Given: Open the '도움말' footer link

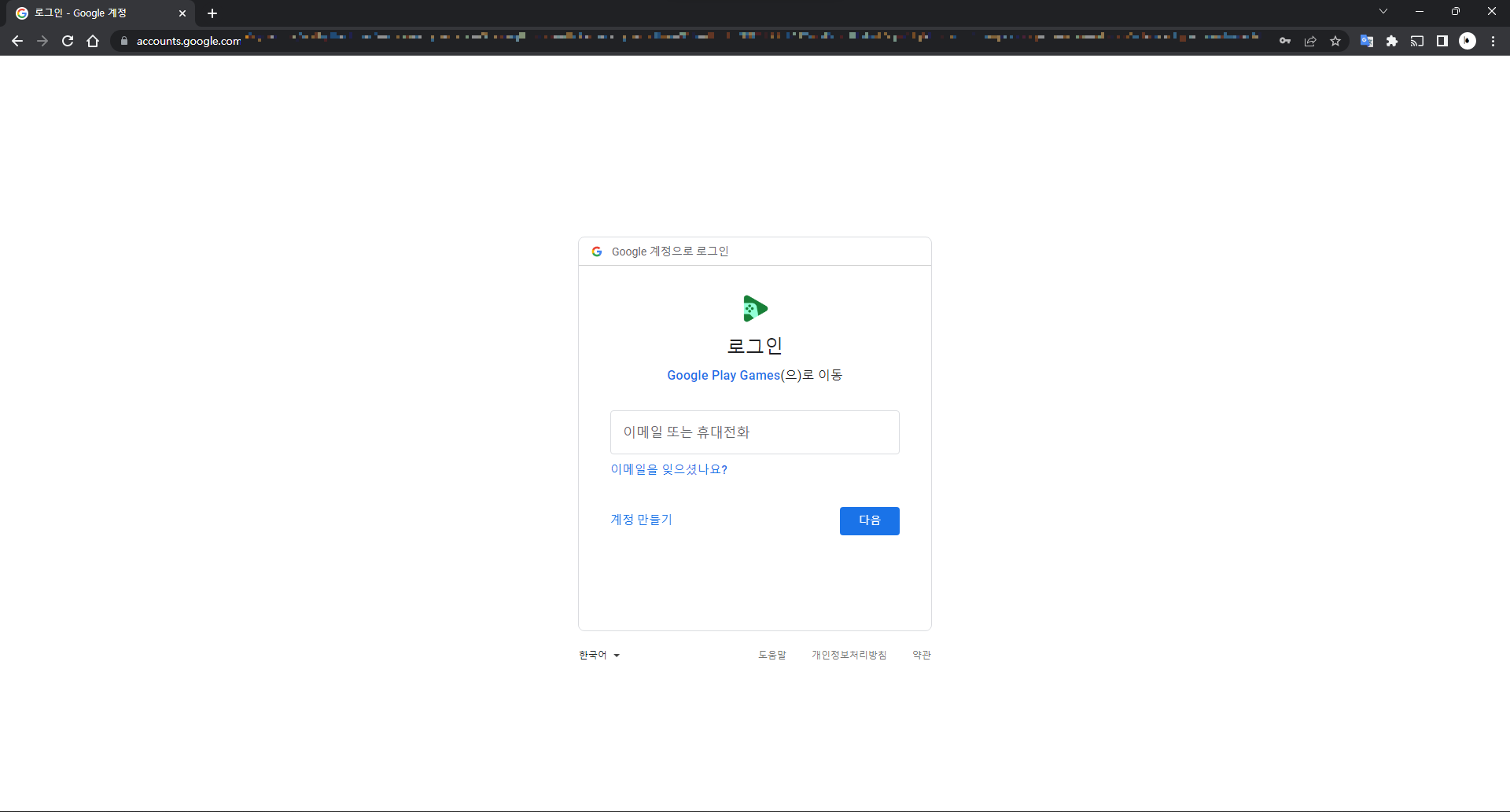Looking at the screenshot, I should click(772, 655).
